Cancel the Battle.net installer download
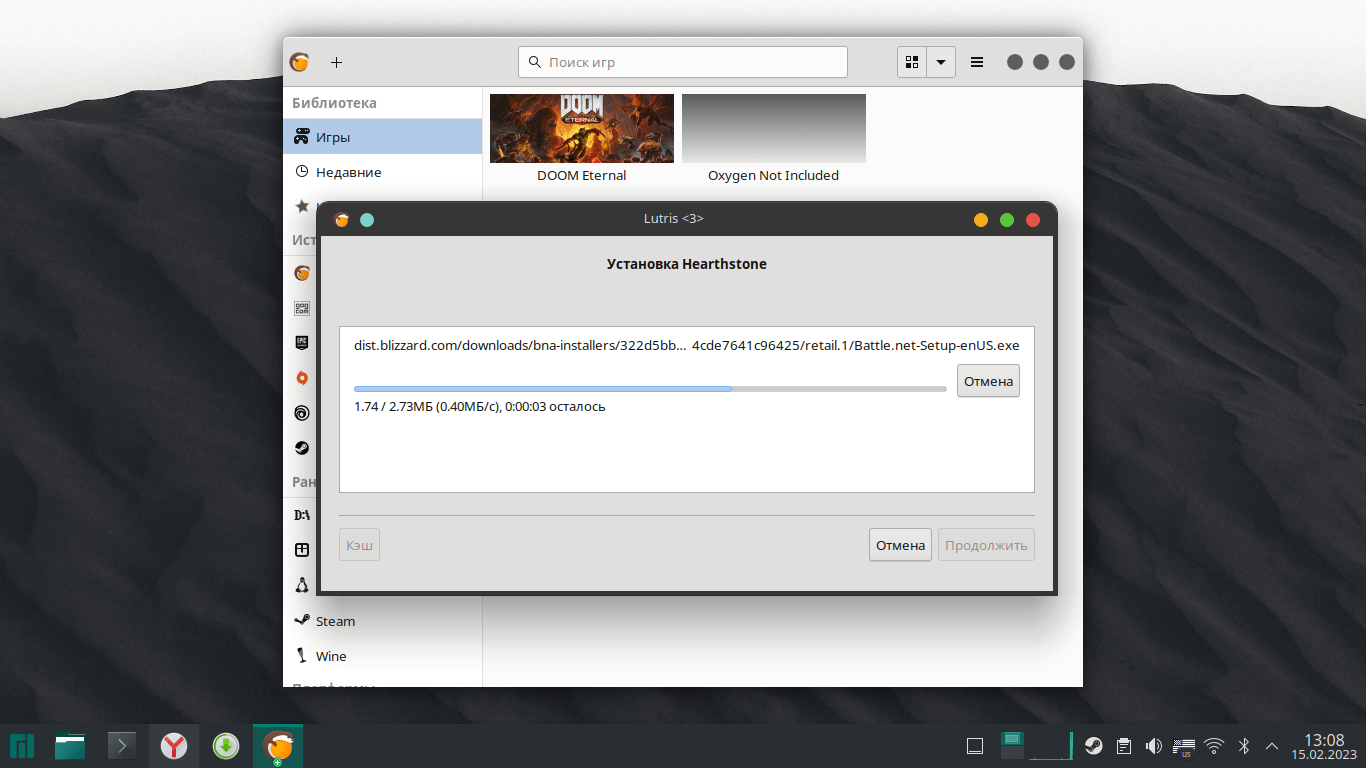 click(988, 381)
